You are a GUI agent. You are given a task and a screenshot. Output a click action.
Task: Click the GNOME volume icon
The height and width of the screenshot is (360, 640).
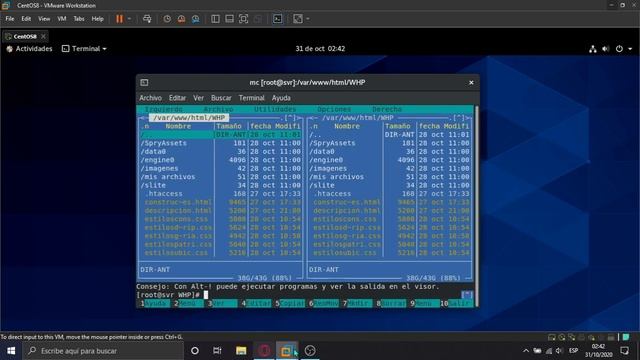[606, 49]
